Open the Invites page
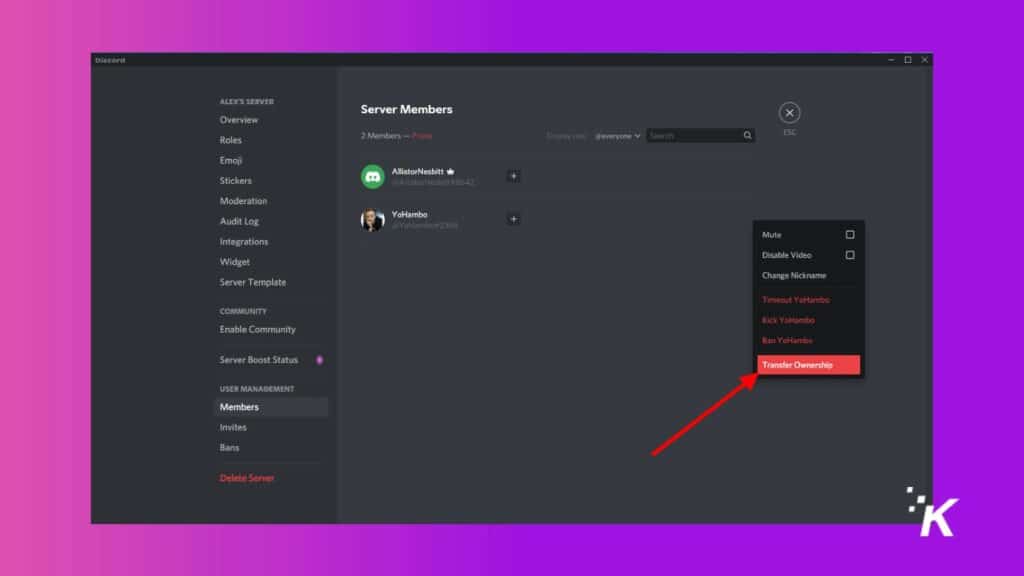Image resolution: width=1024 pixels, height=576 pixels. [233, 427]
